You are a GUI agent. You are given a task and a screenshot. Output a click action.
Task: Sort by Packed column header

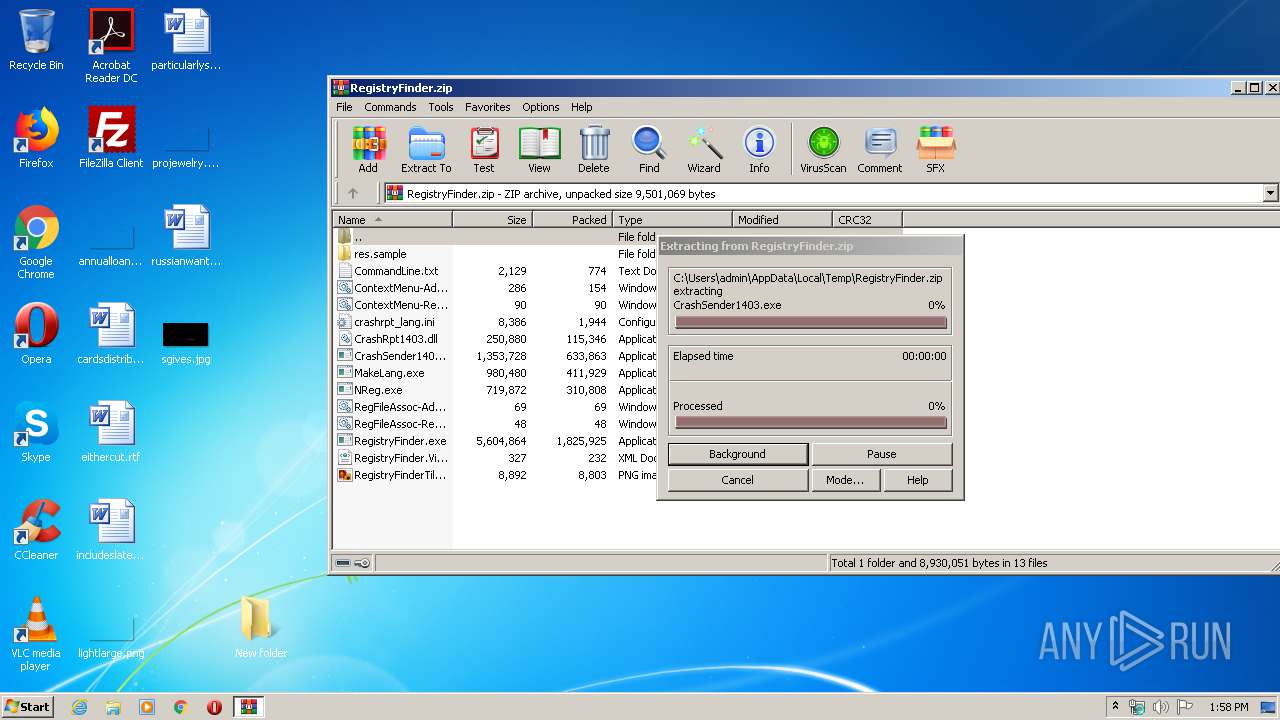(x=572, y=220)
